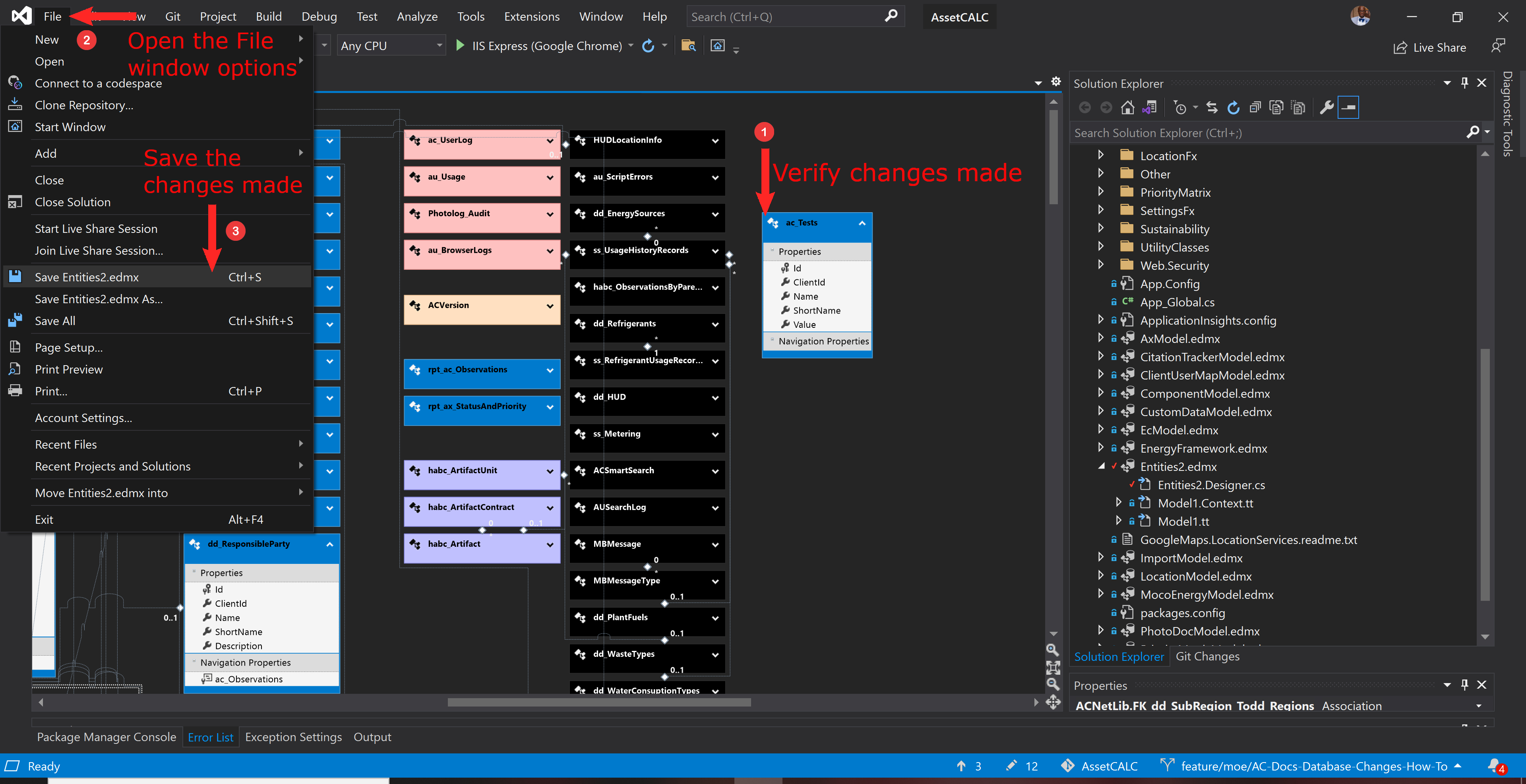Toggle Properties panel auto-hide pin

pyautogui.click(x=1464, y=685)
